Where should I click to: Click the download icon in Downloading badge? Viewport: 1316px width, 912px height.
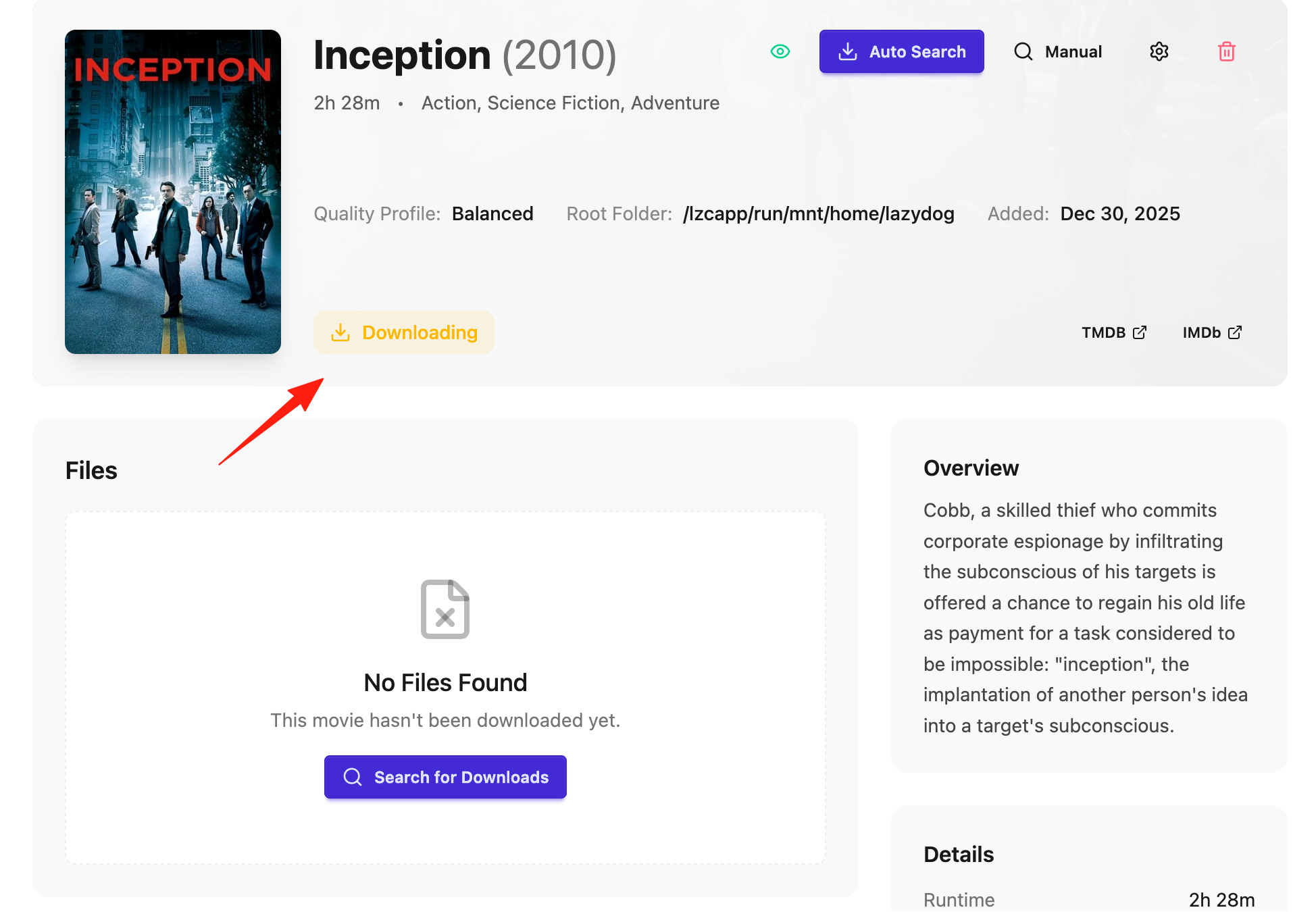tap(340, 332)
